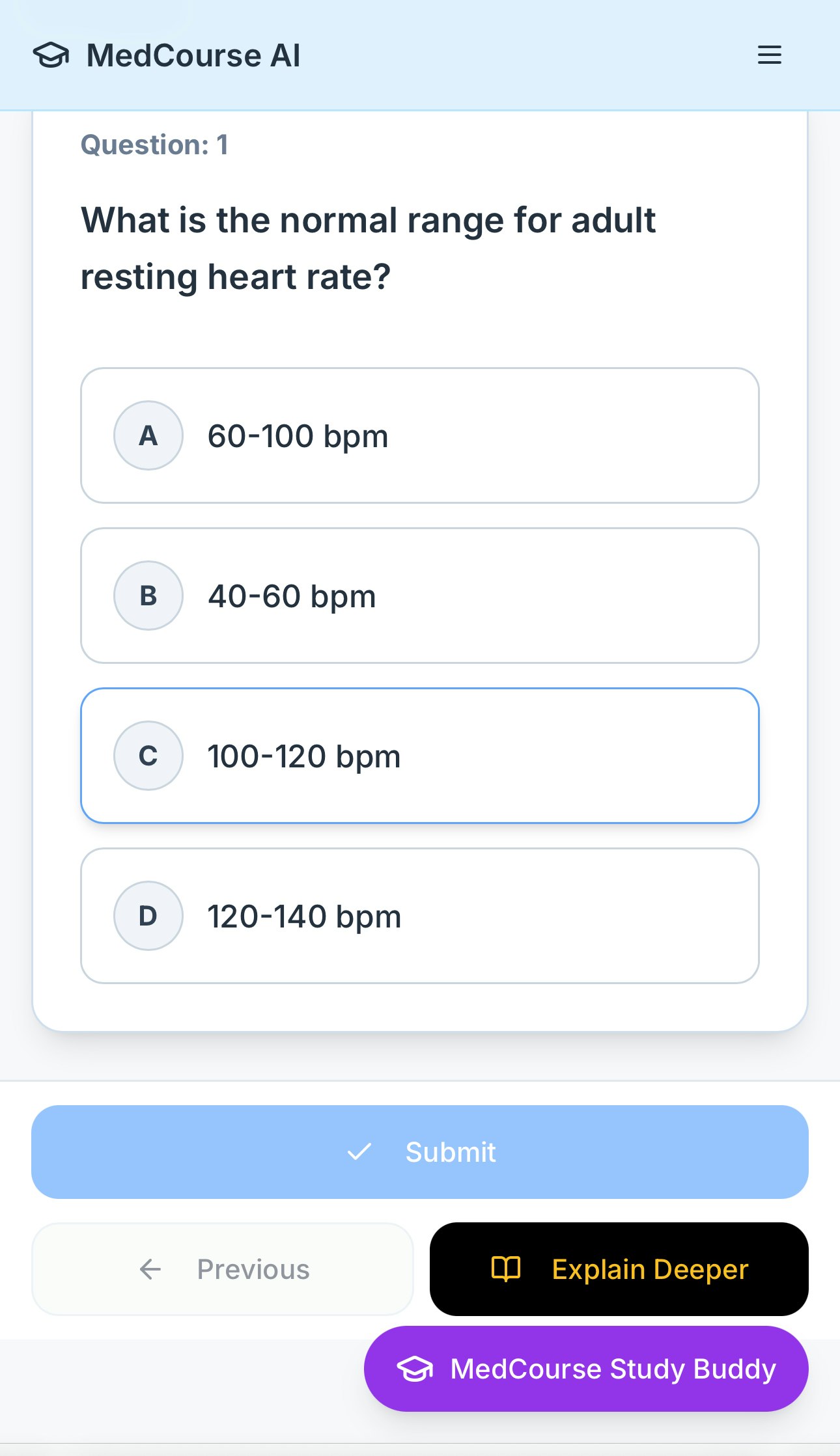
Task: Submit the selected answer
Action: (x=420, y=1151)
